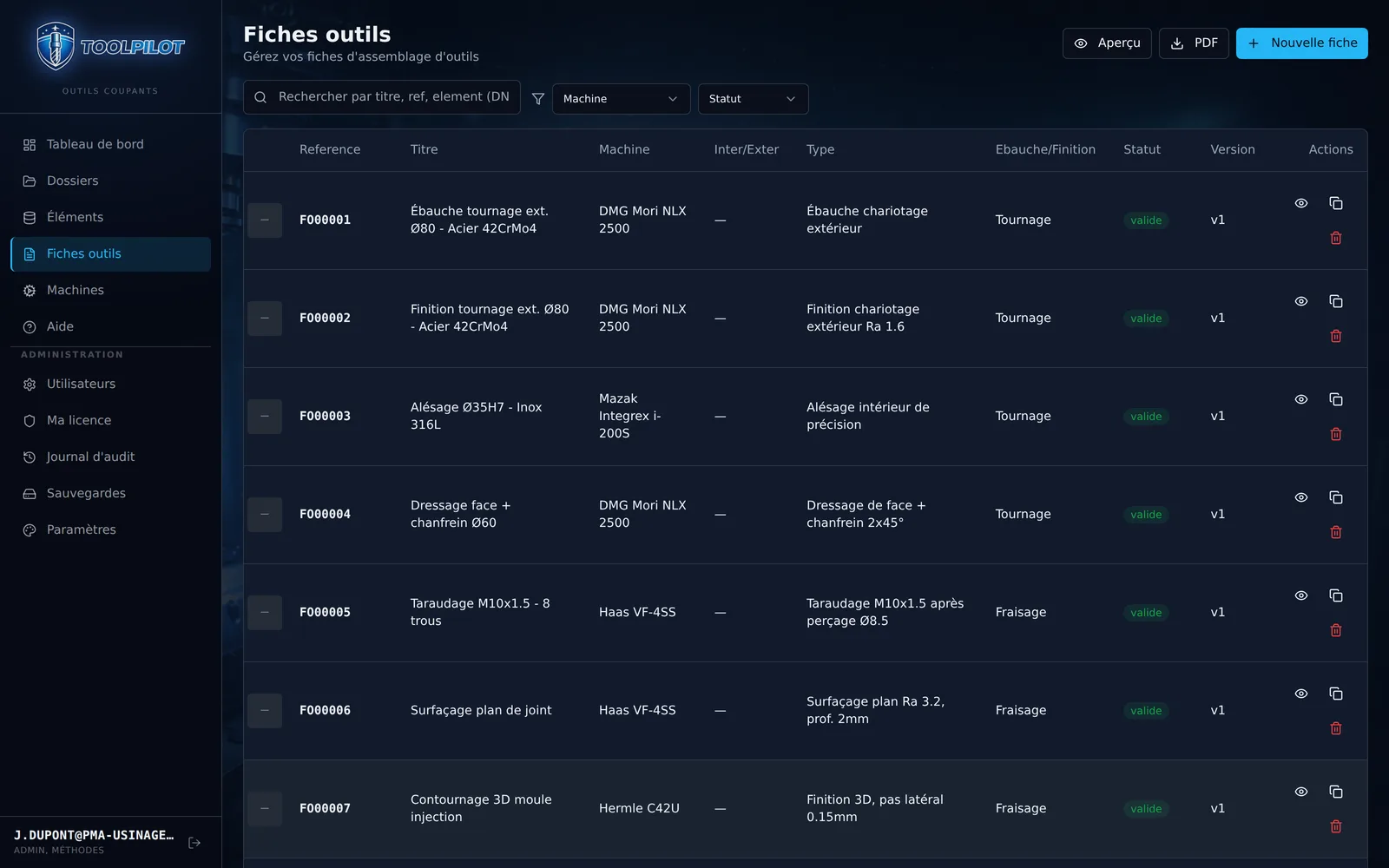
Task: Export with the PDF button
Action: point(1194,43)
